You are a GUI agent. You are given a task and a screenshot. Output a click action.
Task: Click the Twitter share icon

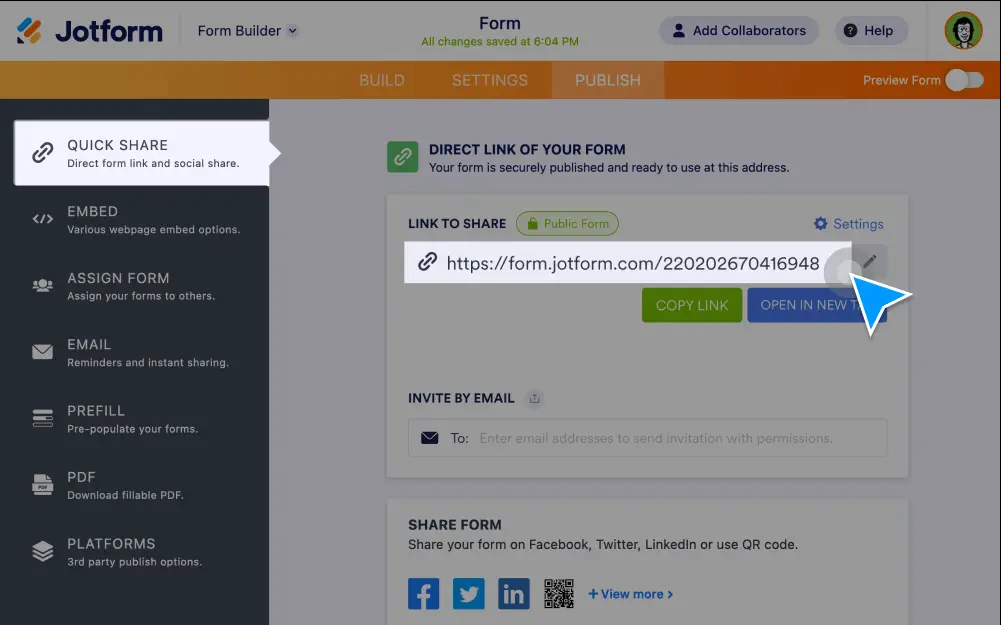coord(469,594)
